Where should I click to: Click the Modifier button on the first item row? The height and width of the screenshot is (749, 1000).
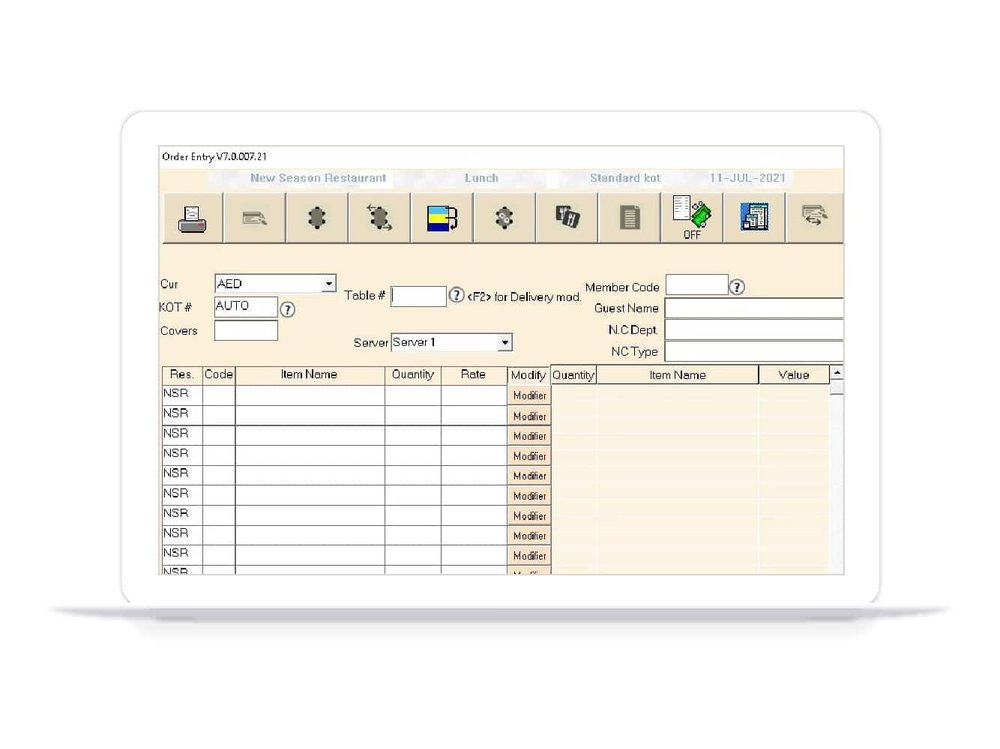tap(530, 395)
